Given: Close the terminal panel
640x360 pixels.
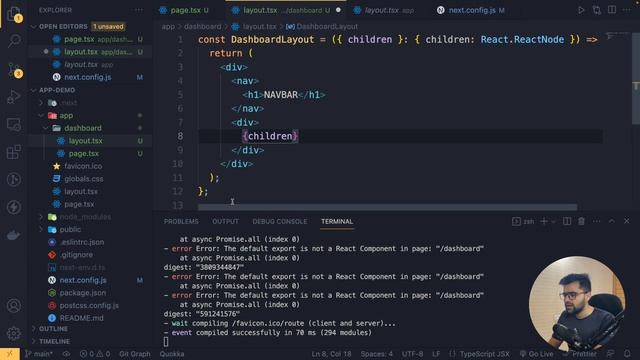Looking at the screenshot, I should coord(627,221).
